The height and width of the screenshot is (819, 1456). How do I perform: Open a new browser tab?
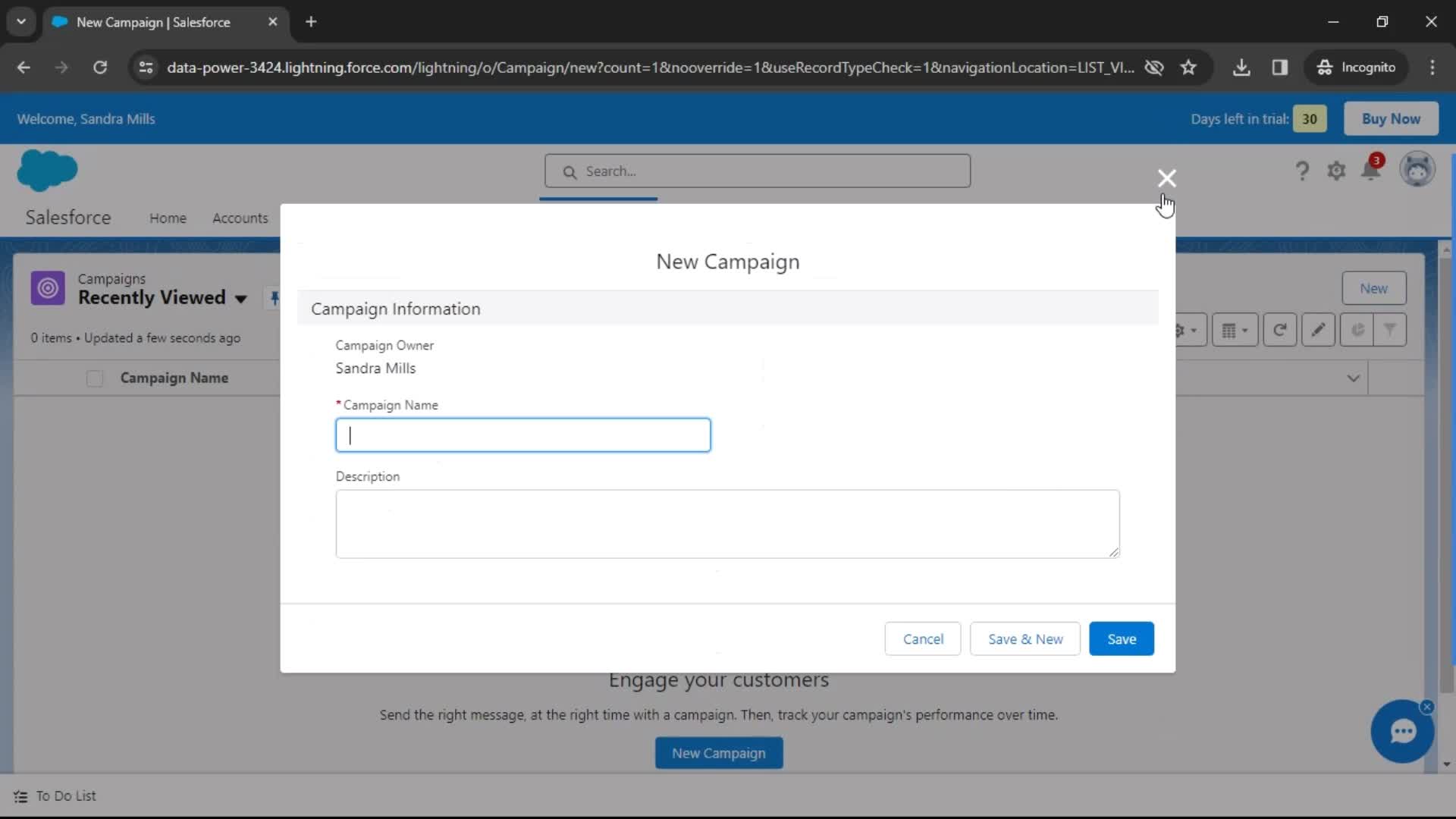click(311, 22)
